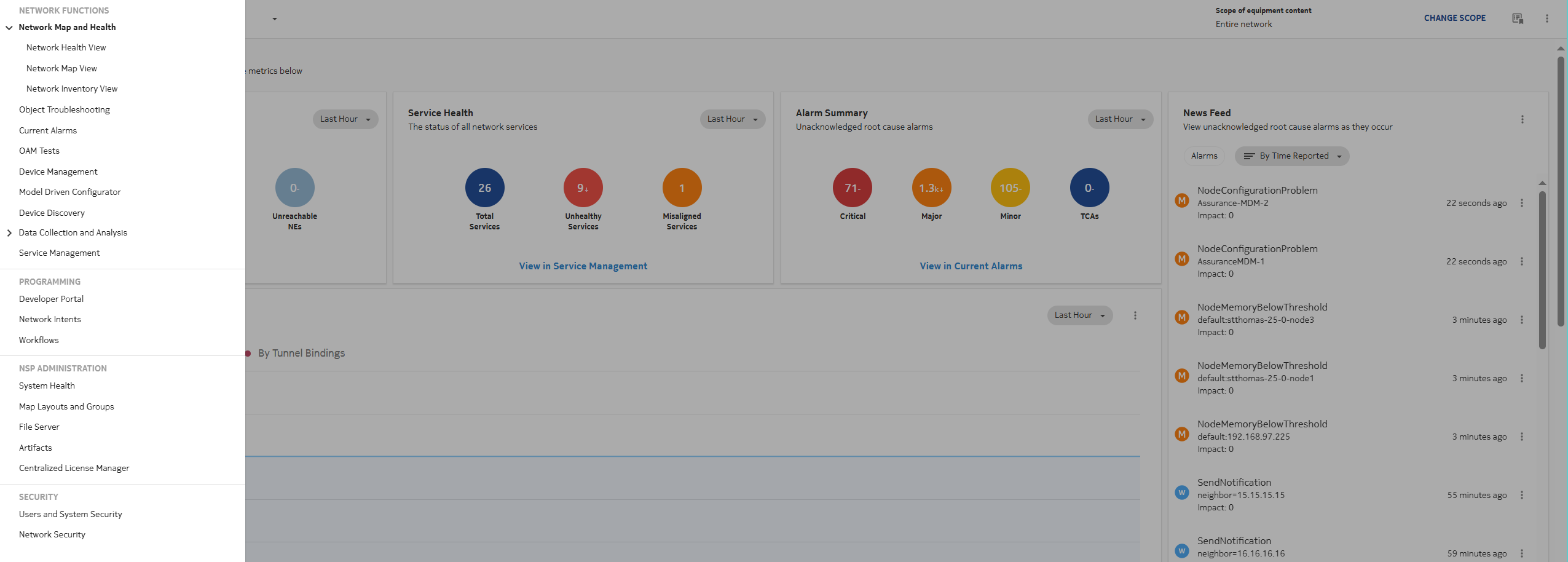The width and height of the screenshot is (1568, 562).
Task: Toggle the Alarms filter chip
Action: click(x=1204, y=156)
